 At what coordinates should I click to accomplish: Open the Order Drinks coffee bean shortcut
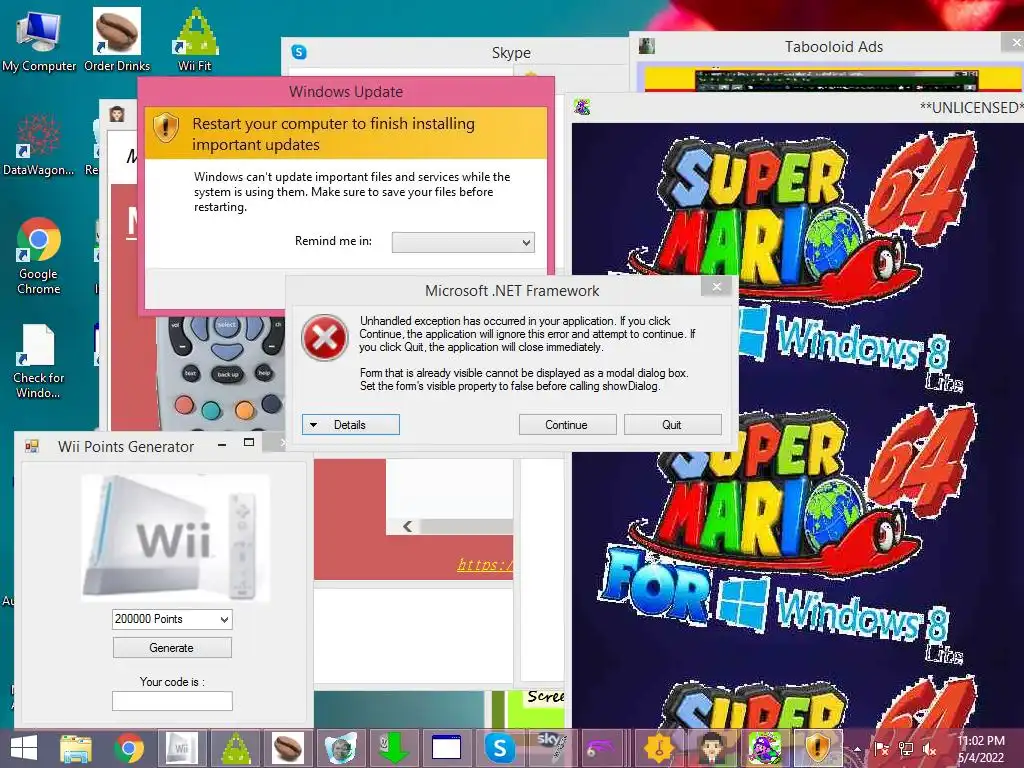(117, 40)
